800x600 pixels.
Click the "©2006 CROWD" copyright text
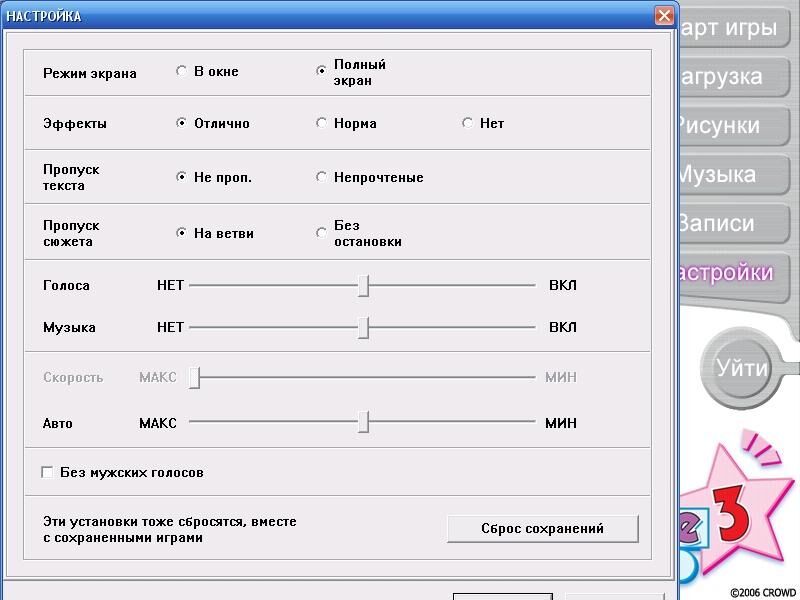click(x=763, y=593)
